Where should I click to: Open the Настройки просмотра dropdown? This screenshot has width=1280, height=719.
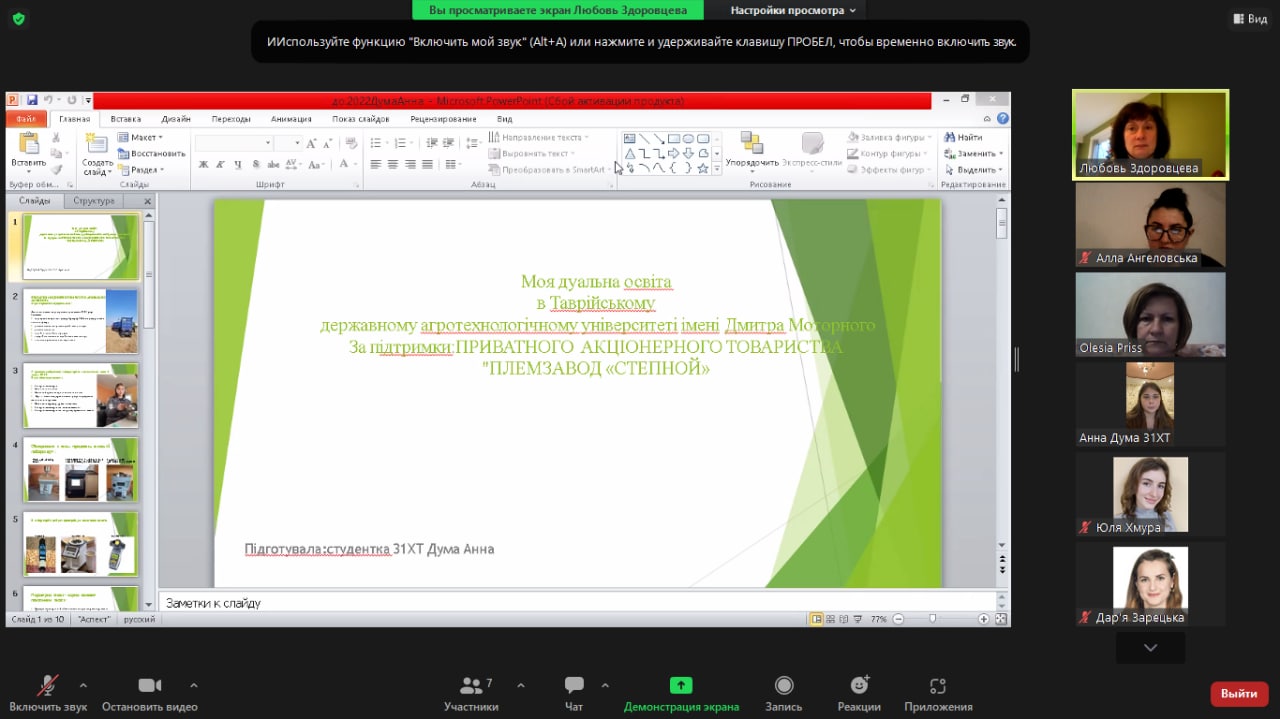793,10
